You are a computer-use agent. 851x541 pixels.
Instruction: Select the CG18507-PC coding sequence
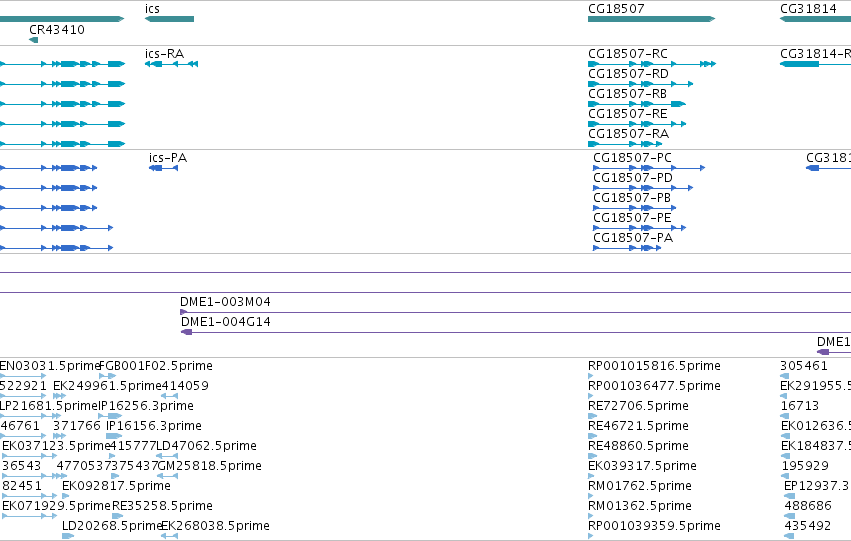tap(649, 168)
